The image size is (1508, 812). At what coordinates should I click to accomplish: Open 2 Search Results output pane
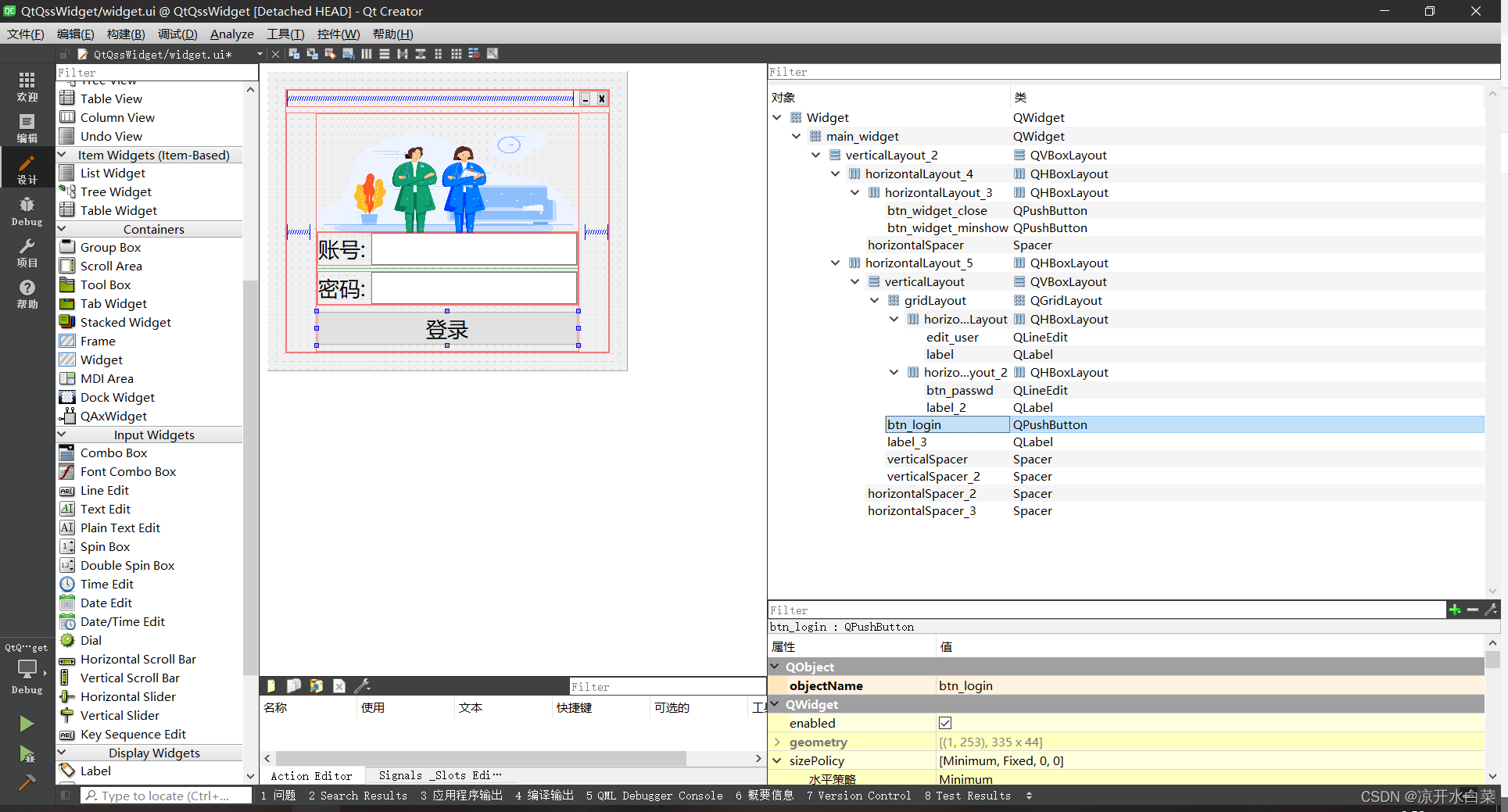click(x=358, y=796)
